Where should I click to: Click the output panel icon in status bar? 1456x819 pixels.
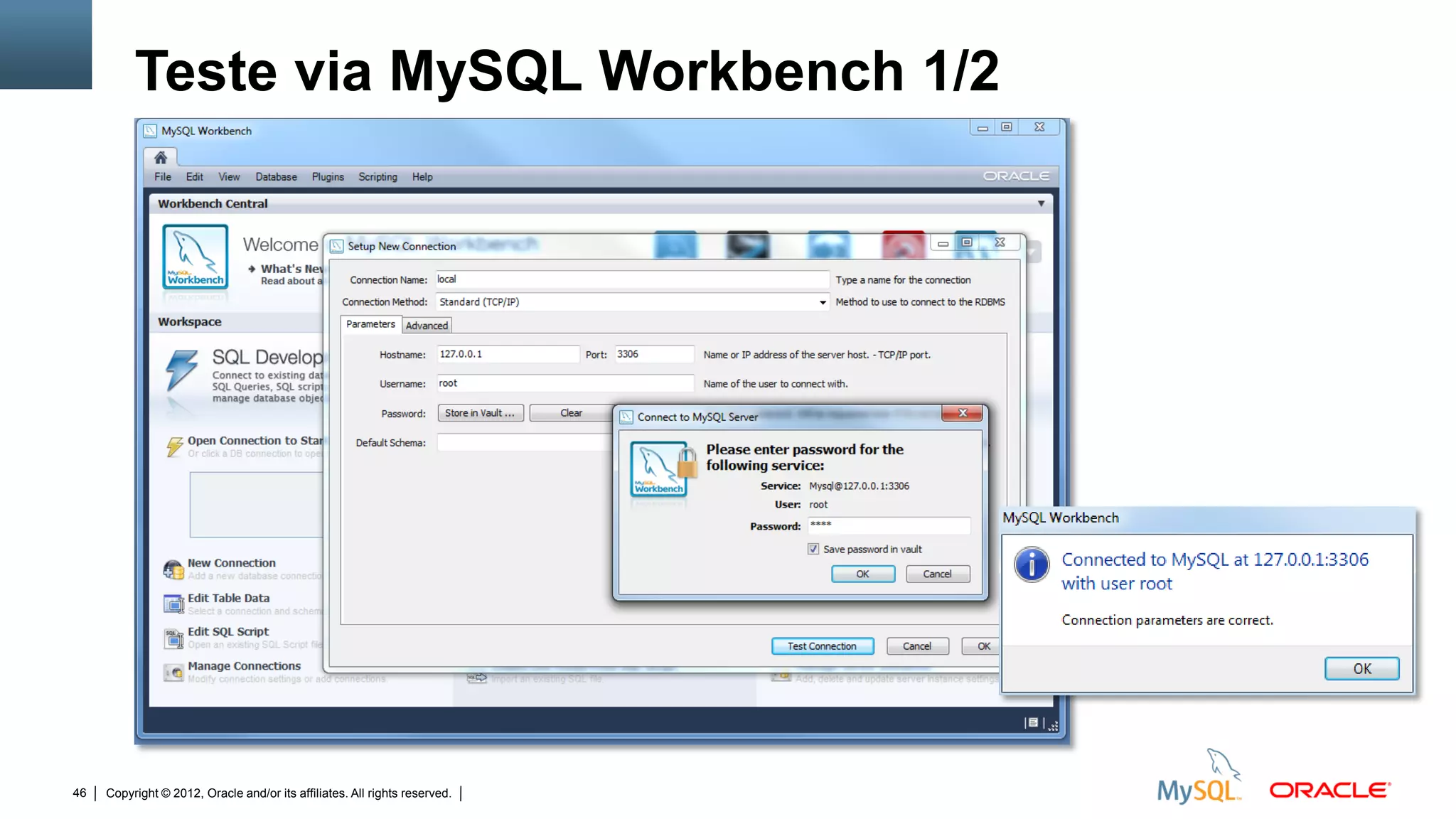coord(1032,723)
